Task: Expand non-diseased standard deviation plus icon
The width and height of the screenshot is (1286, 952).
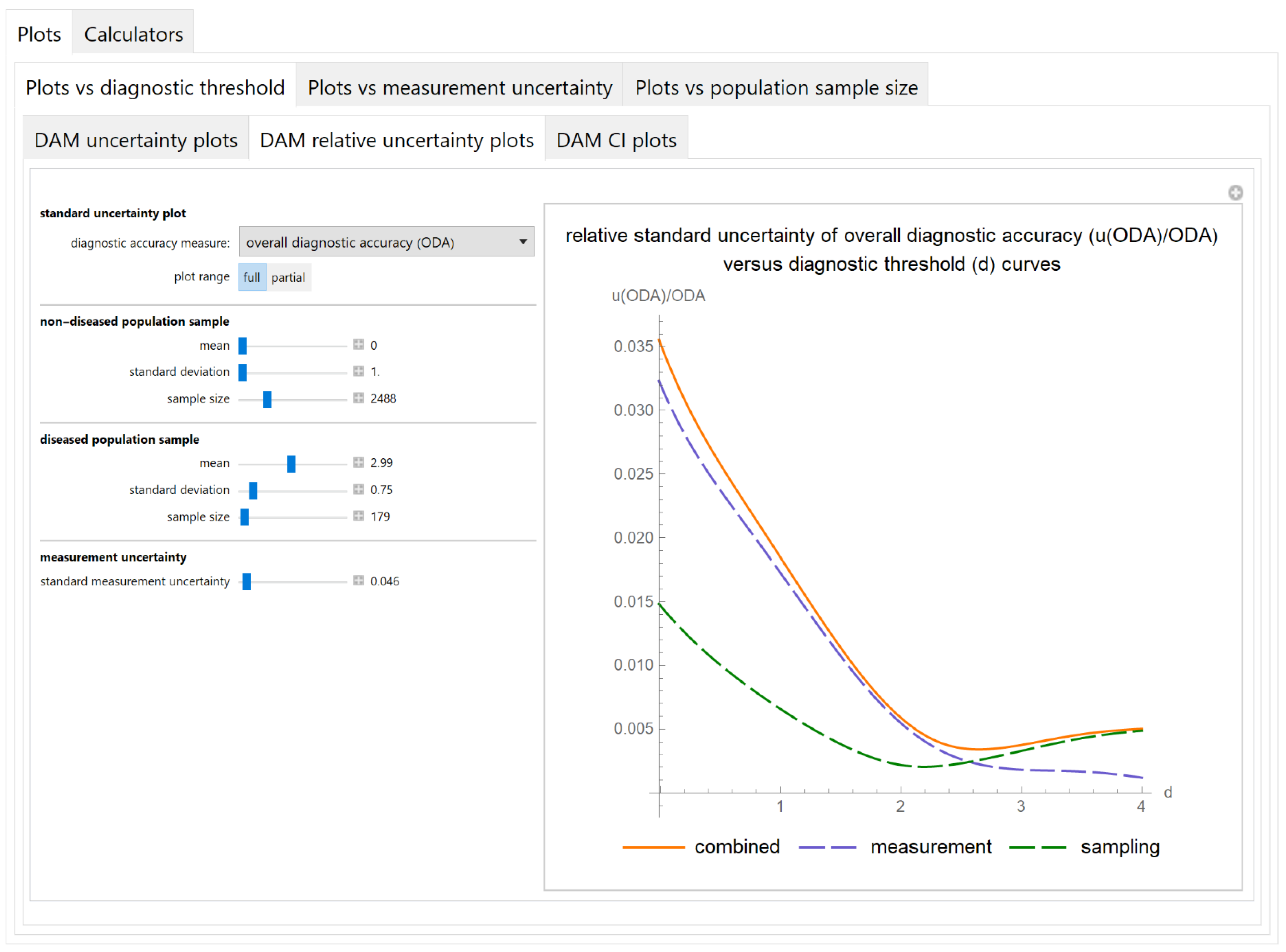Action: [x=359, y=371]
